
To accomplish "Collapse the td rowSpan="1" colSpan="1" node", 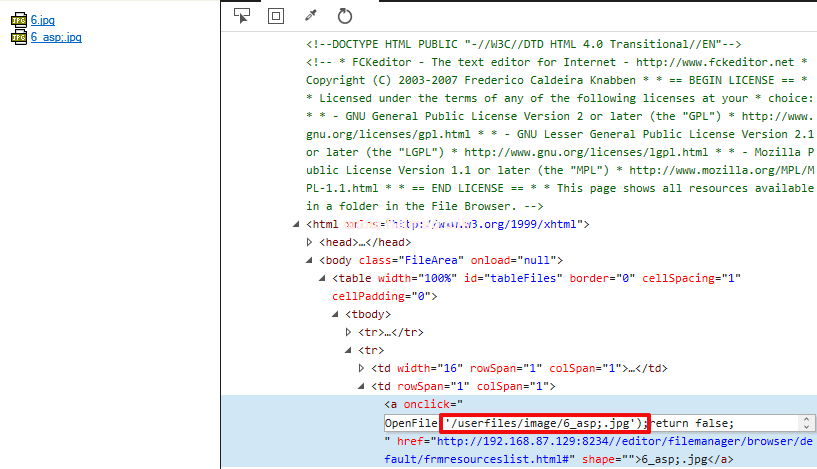I will [x=362, y=386].
